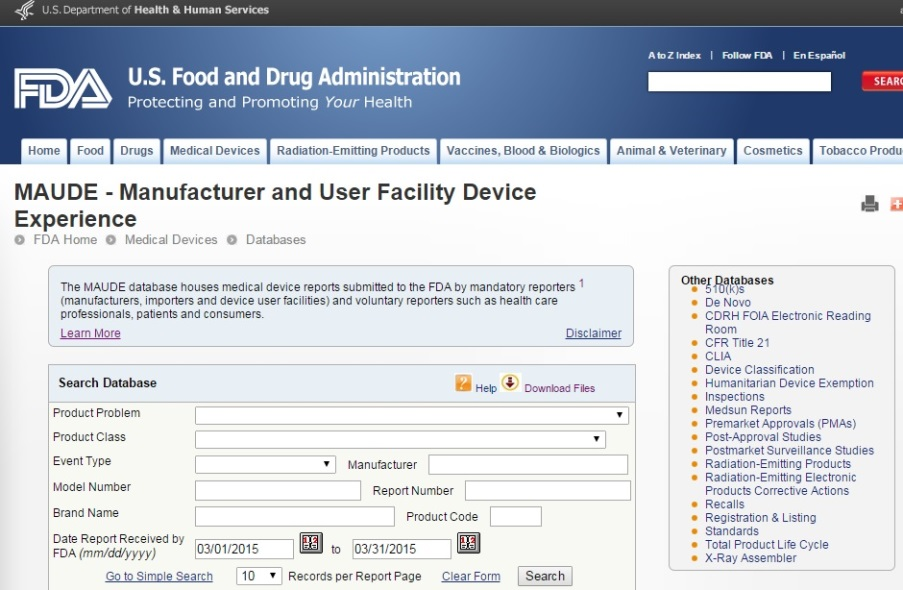Click the Download Files arrow icon
This screenshot has width=903, height=590.
click(510, 382)
